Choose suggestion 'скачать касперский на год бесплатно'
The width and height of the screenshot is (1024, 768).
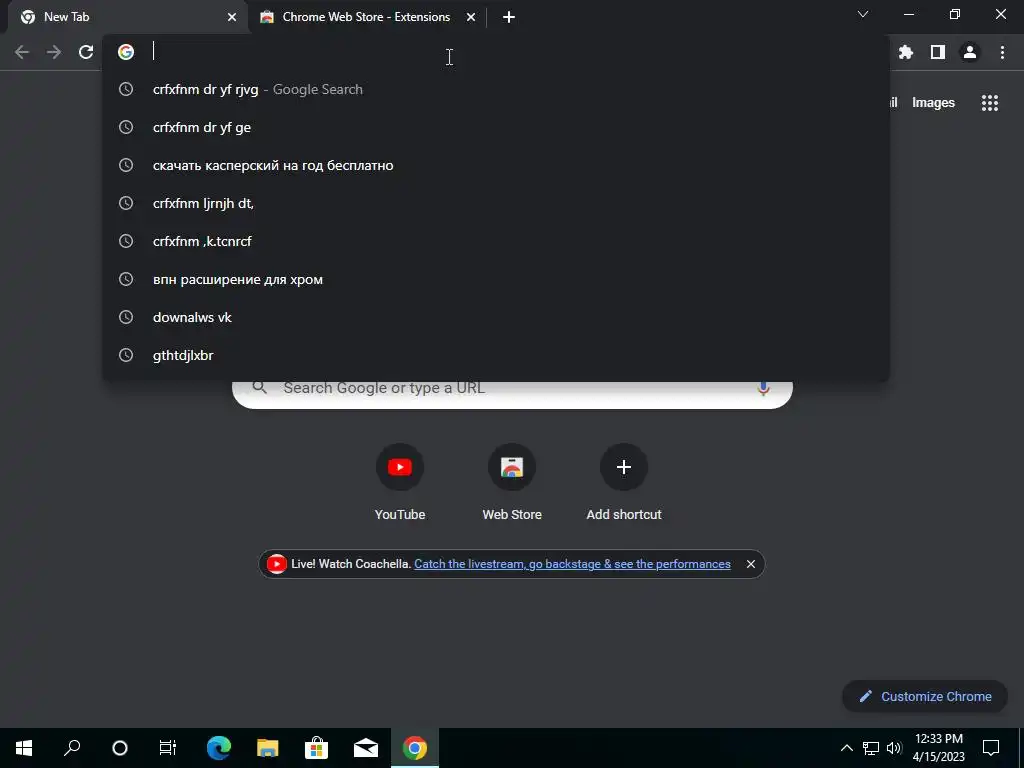pyautogui.click(x=495, y=165)
